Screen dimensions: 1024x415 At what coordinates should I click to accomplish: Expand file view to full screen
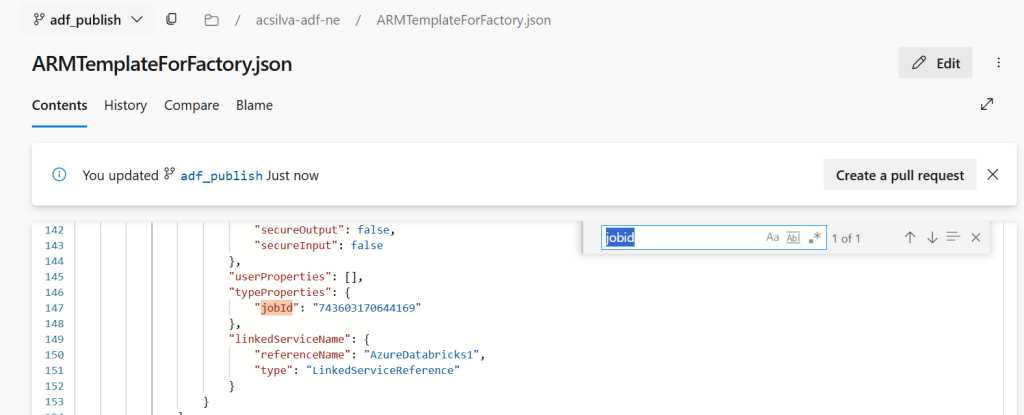[x=986, y=105]
